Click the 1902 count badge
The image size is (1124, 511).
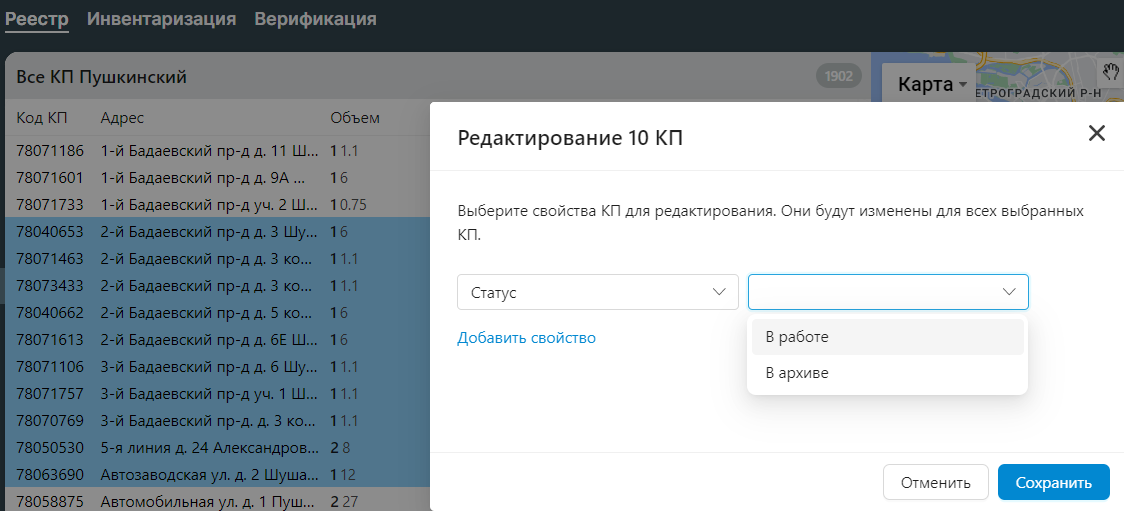[838, 76]
